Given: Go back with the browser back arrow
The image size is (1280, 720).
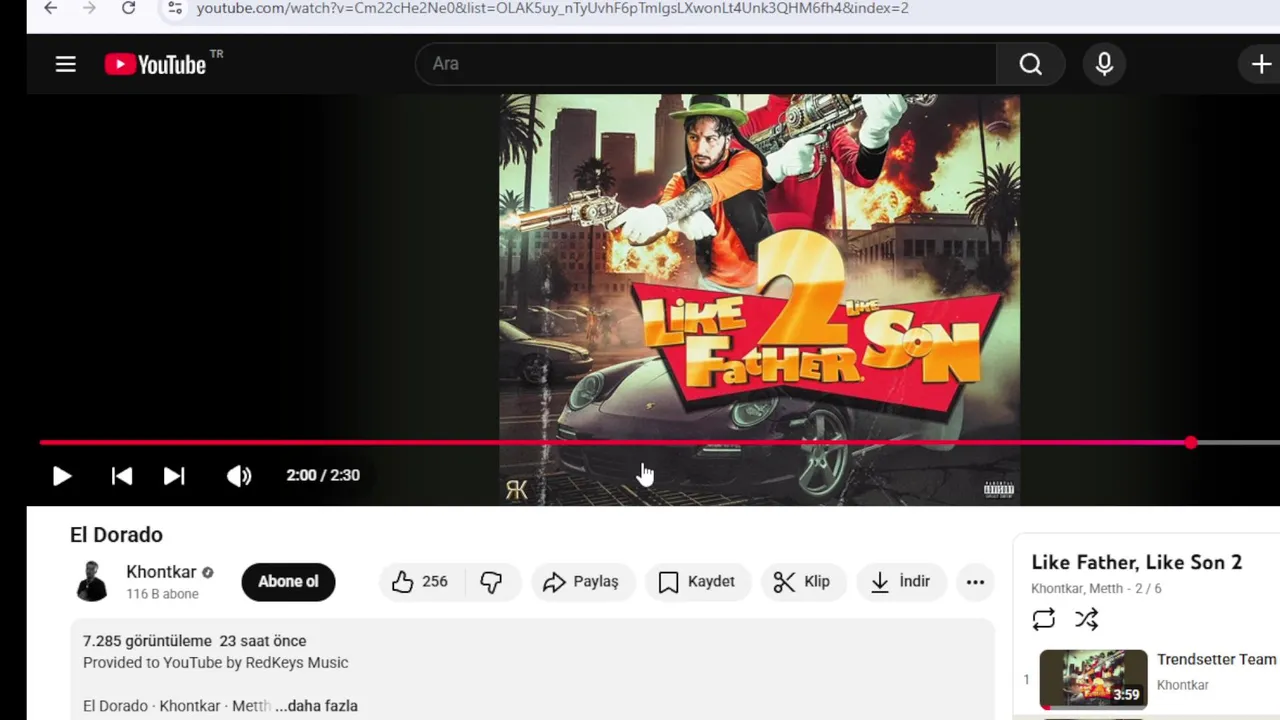Looking at the screenshot, I should (50, 8).
